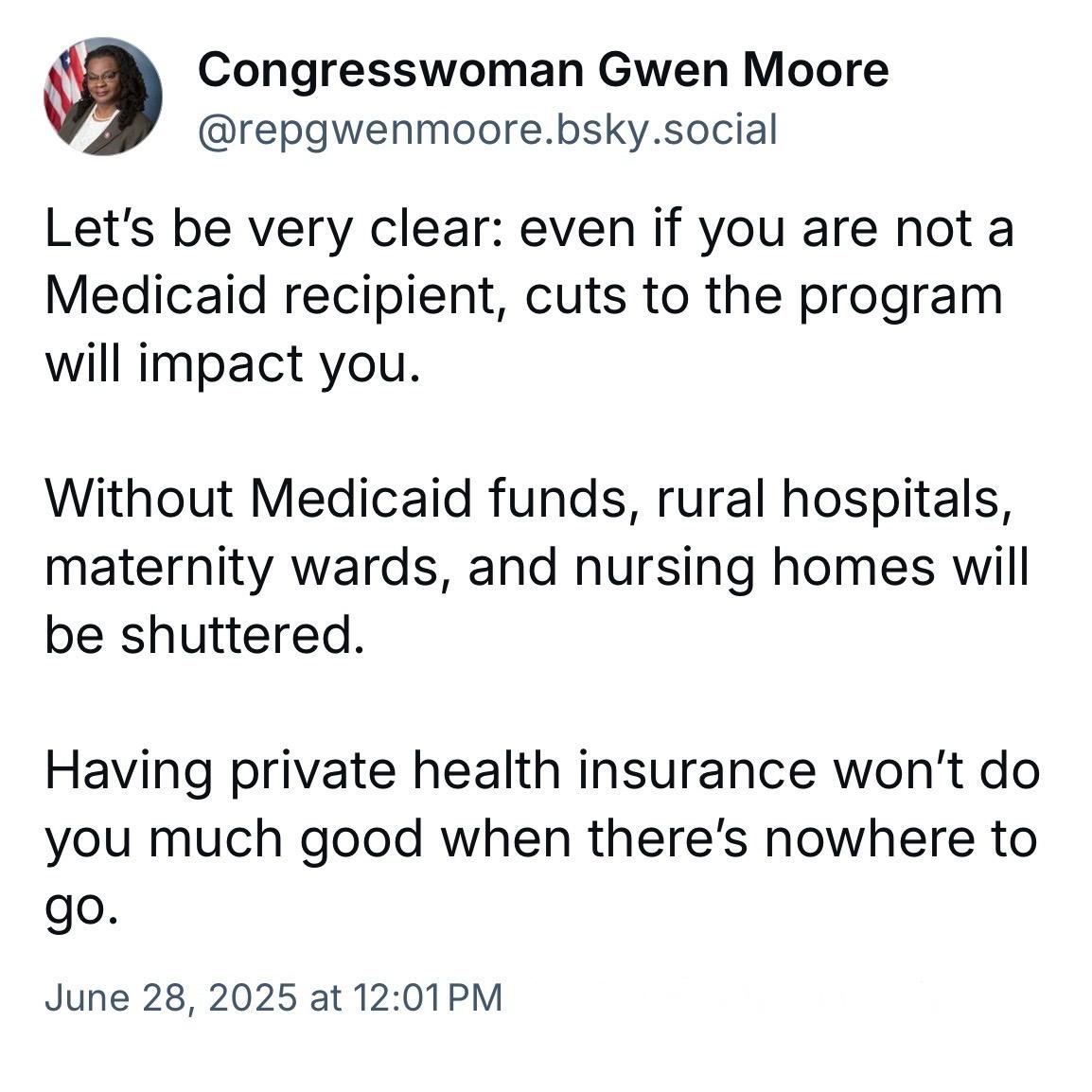Open the @repgwenmoore.bsky.social handle
The image size is (1092, 1092).
click(x=487, y=131)
